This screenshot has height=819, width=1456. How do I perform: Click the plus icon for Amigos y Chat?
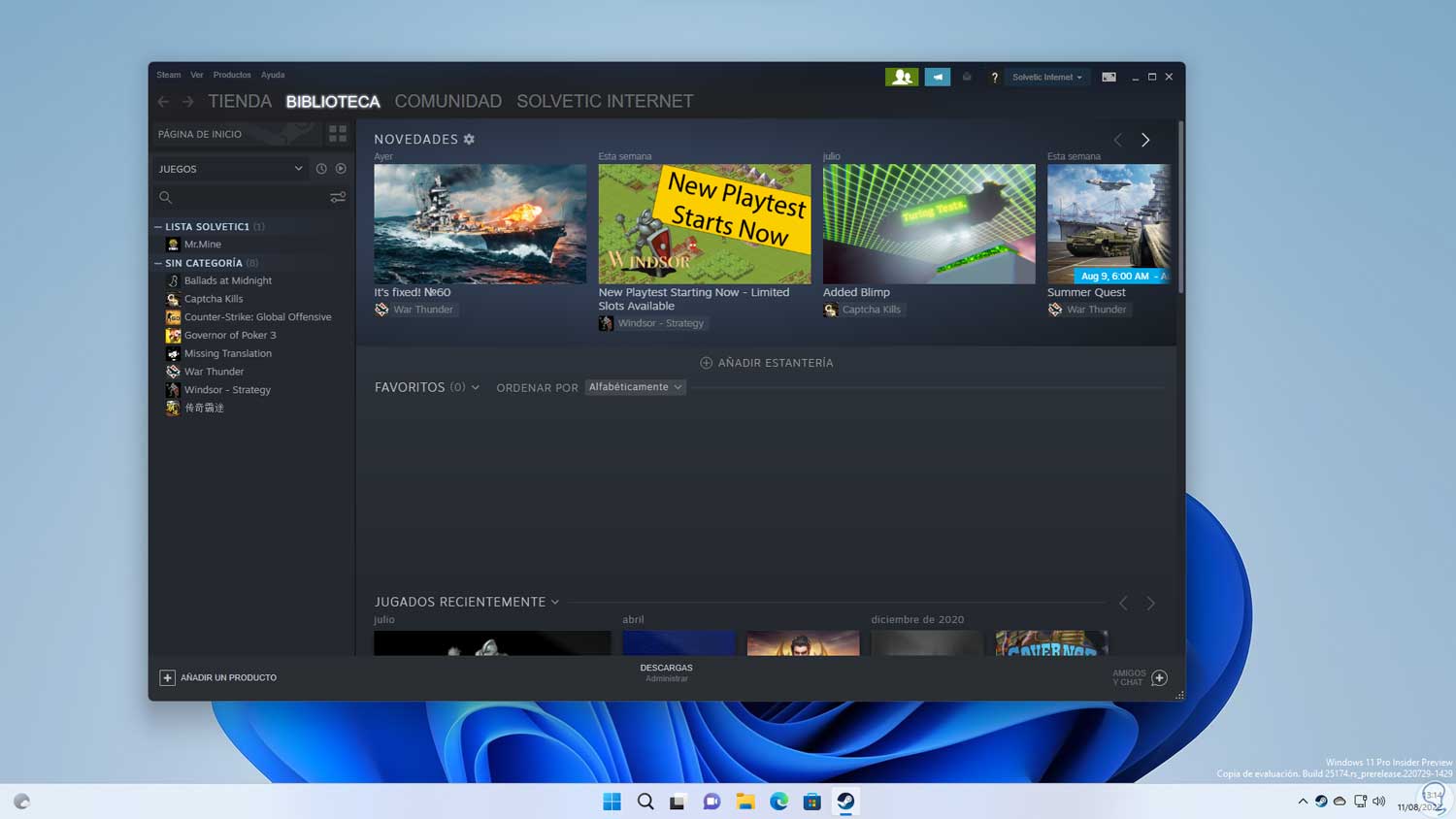[1159, 677]
